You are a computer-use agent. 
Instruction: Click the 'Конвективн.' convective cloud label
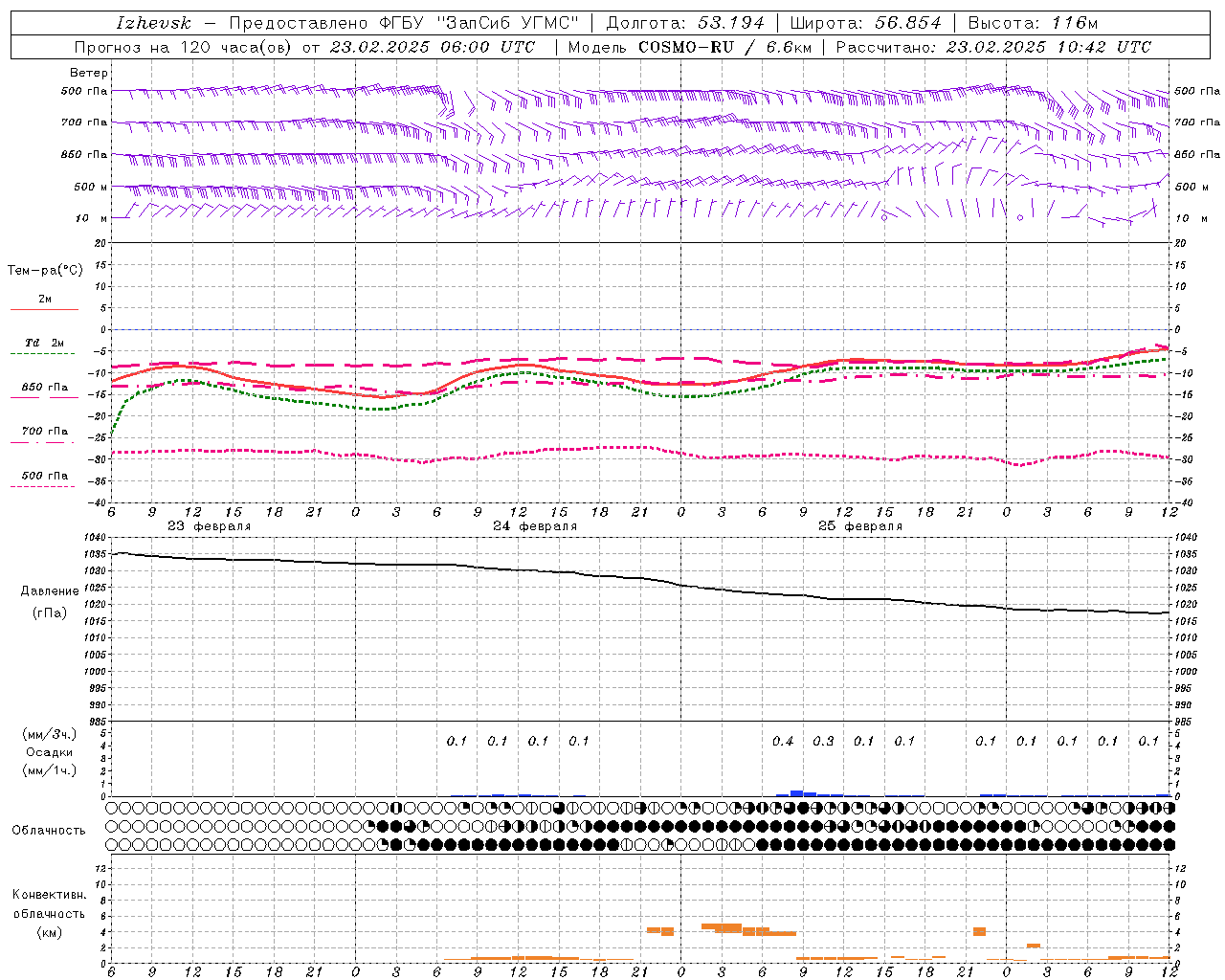pos(49,895)
